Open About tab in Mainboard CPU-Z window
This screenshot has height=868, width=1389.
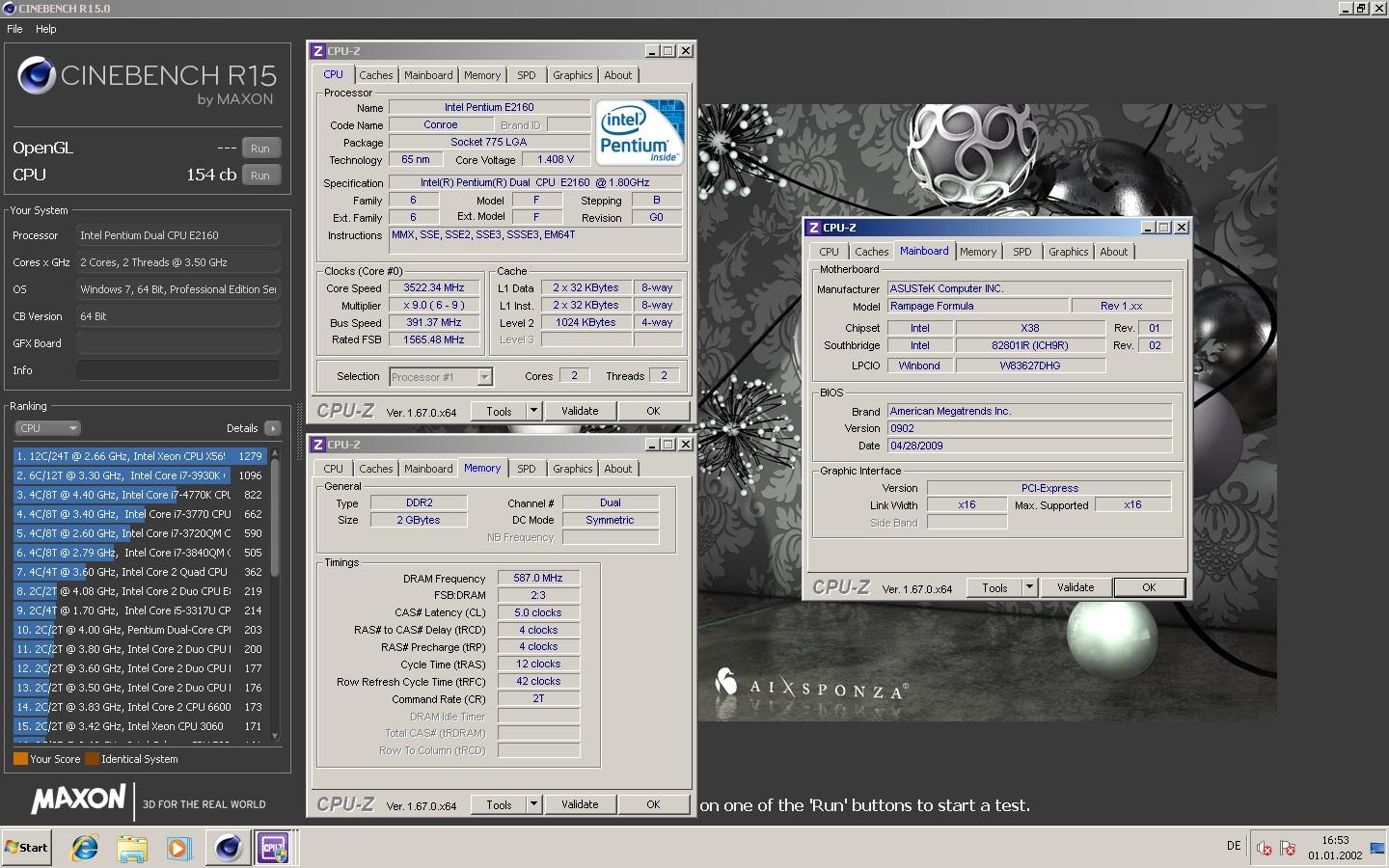click(x=1114, y=252)
